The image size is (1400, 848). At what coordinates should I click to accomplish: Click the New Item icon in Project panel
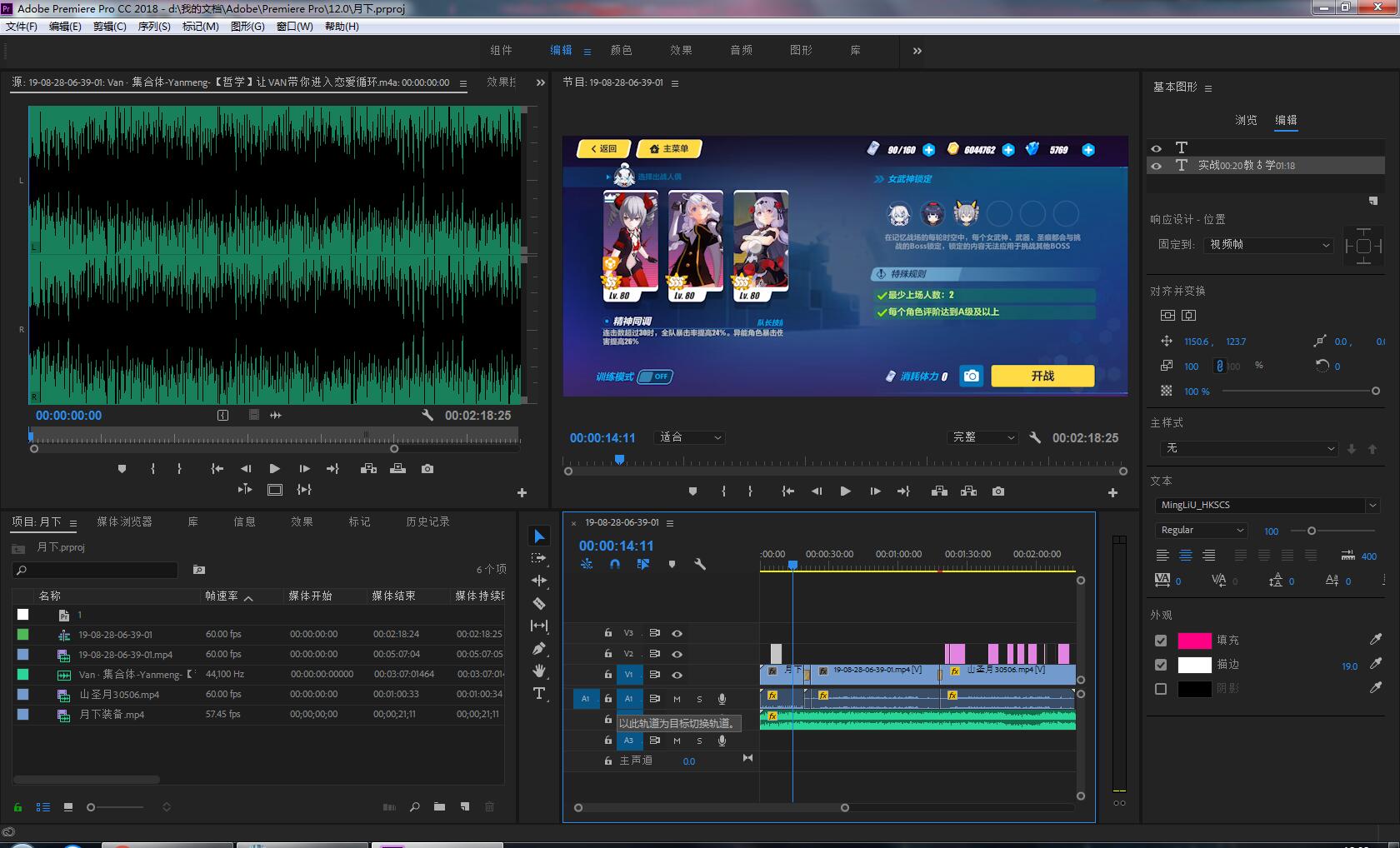[x=465, y=806]
